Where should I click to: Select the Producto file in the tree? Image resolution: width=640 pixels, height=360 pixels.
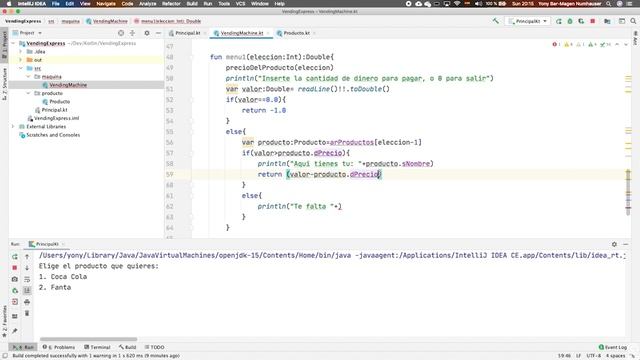60,102
